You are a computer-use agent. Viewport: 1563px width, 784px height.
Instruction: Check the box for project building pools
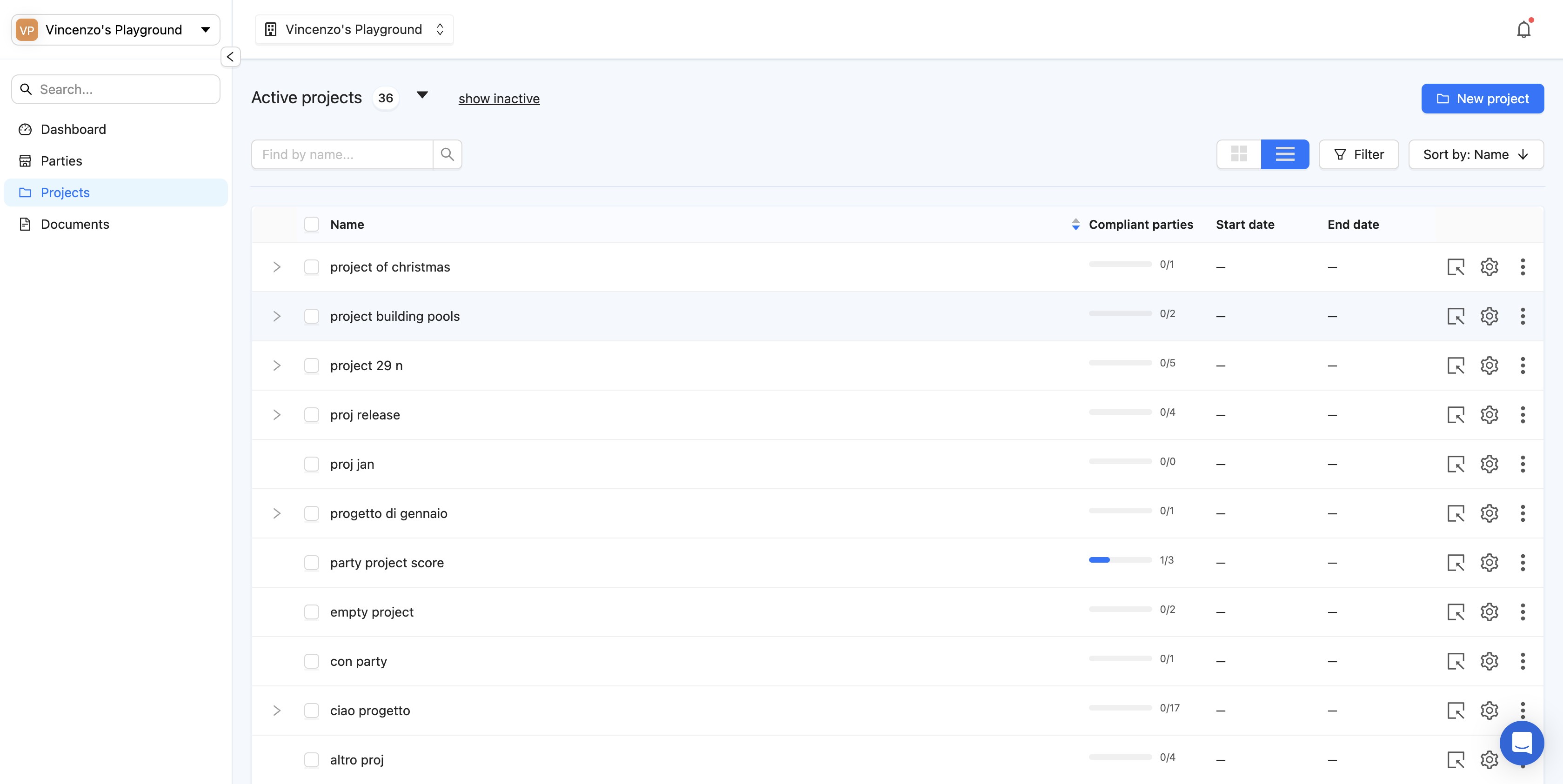[x=311, y=316]
